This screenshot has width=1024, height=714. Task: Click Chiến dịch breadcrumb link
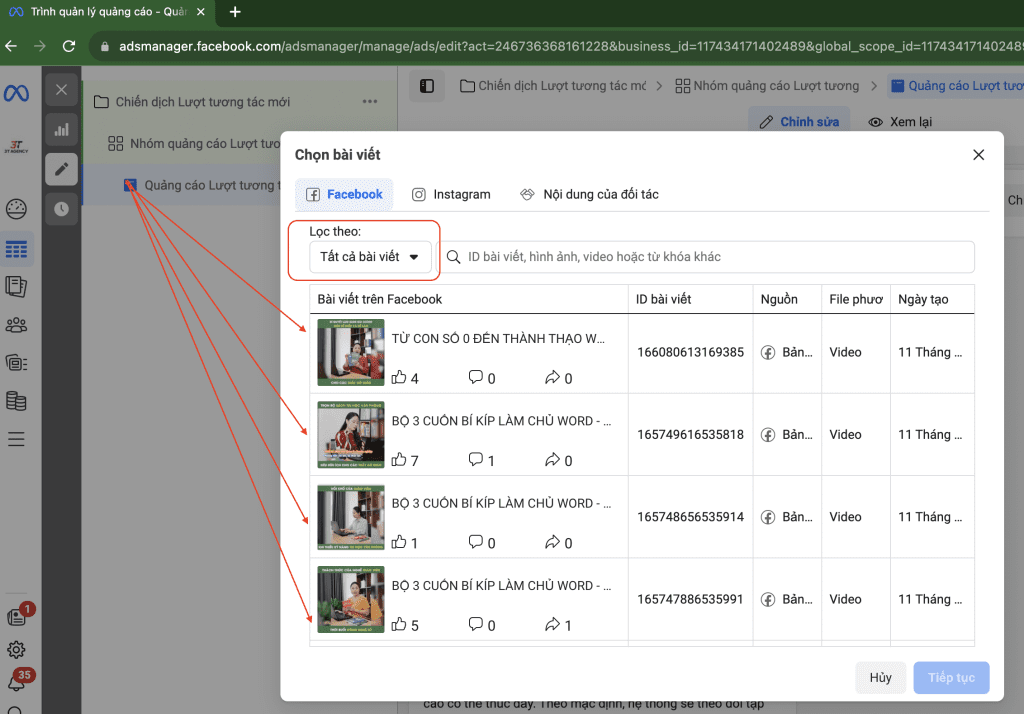click(552, 86)
